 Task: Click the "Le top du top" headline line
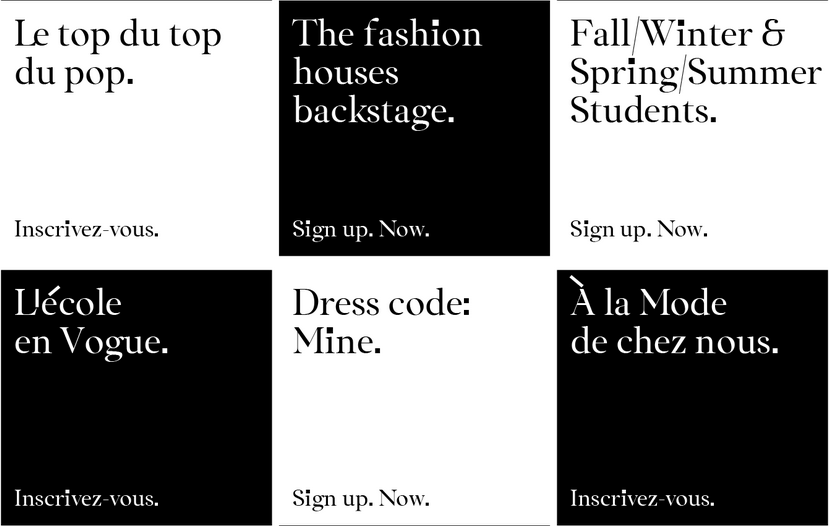(117, 36)
